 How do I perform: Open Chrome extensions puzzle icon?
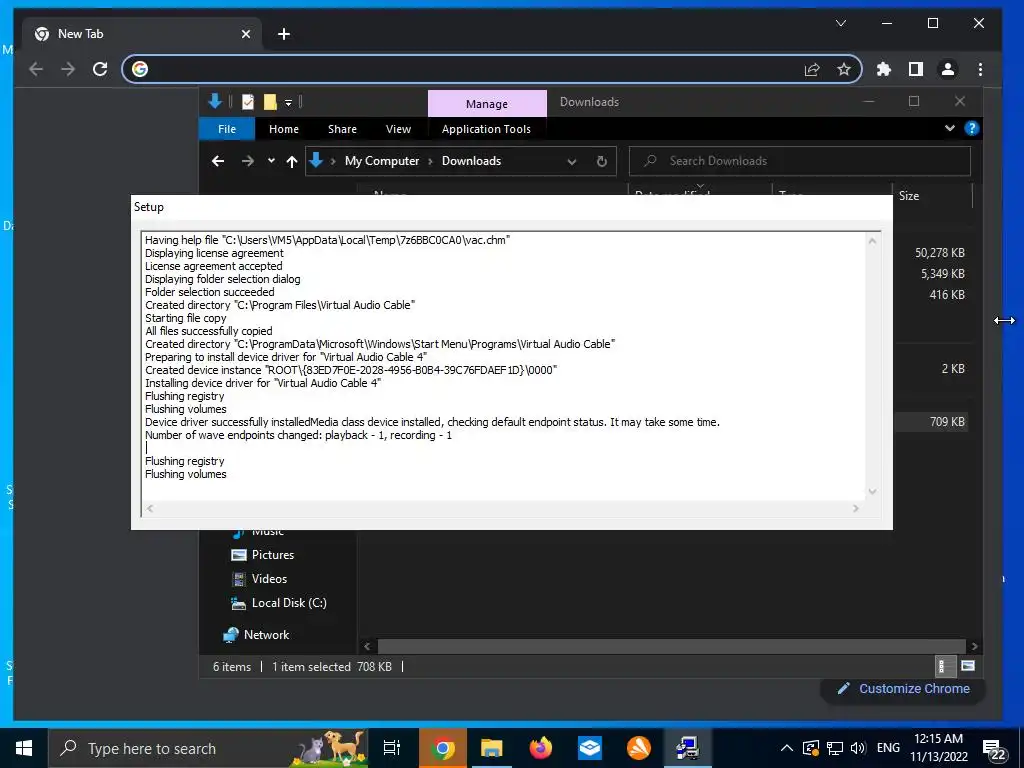point(884,69)
